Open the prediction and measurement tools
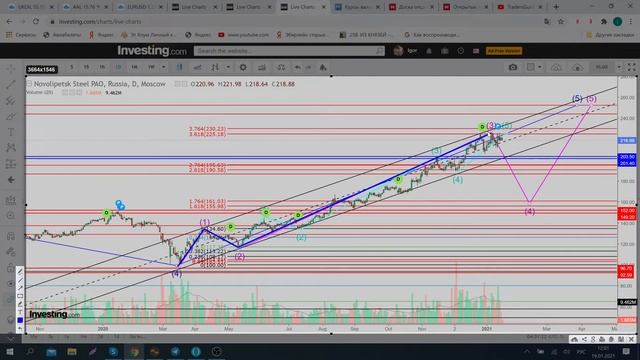The width and height of the screenshot is (640, 360). tap(11, 164)
